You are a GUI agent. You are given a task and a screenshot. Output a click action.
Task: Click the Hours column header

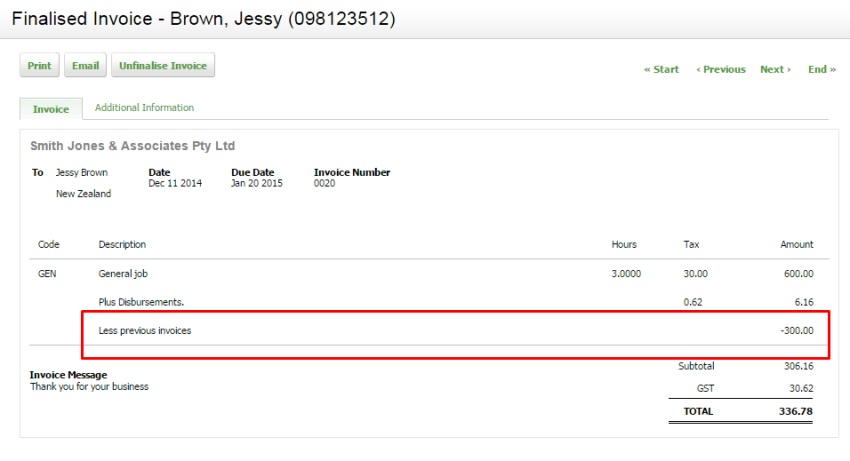coord(624,245)
